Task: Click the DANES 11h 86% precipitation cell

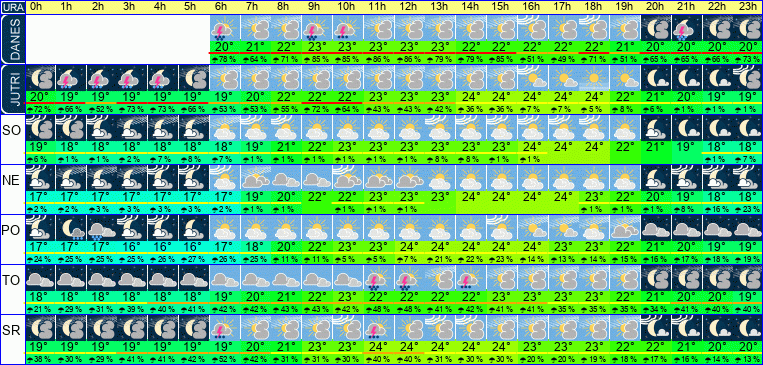Action: [x=379, y=59]
